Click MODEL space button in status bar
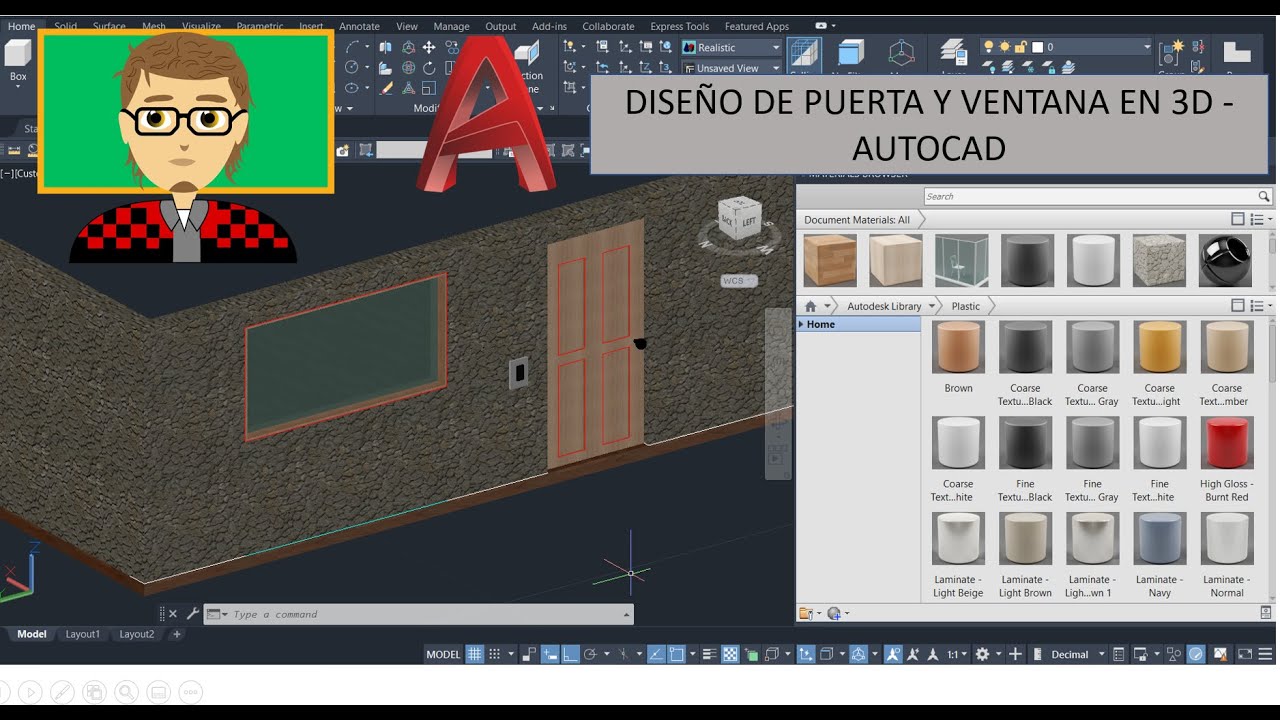Viewport: 1280px width, 720px height. point(443,654)
